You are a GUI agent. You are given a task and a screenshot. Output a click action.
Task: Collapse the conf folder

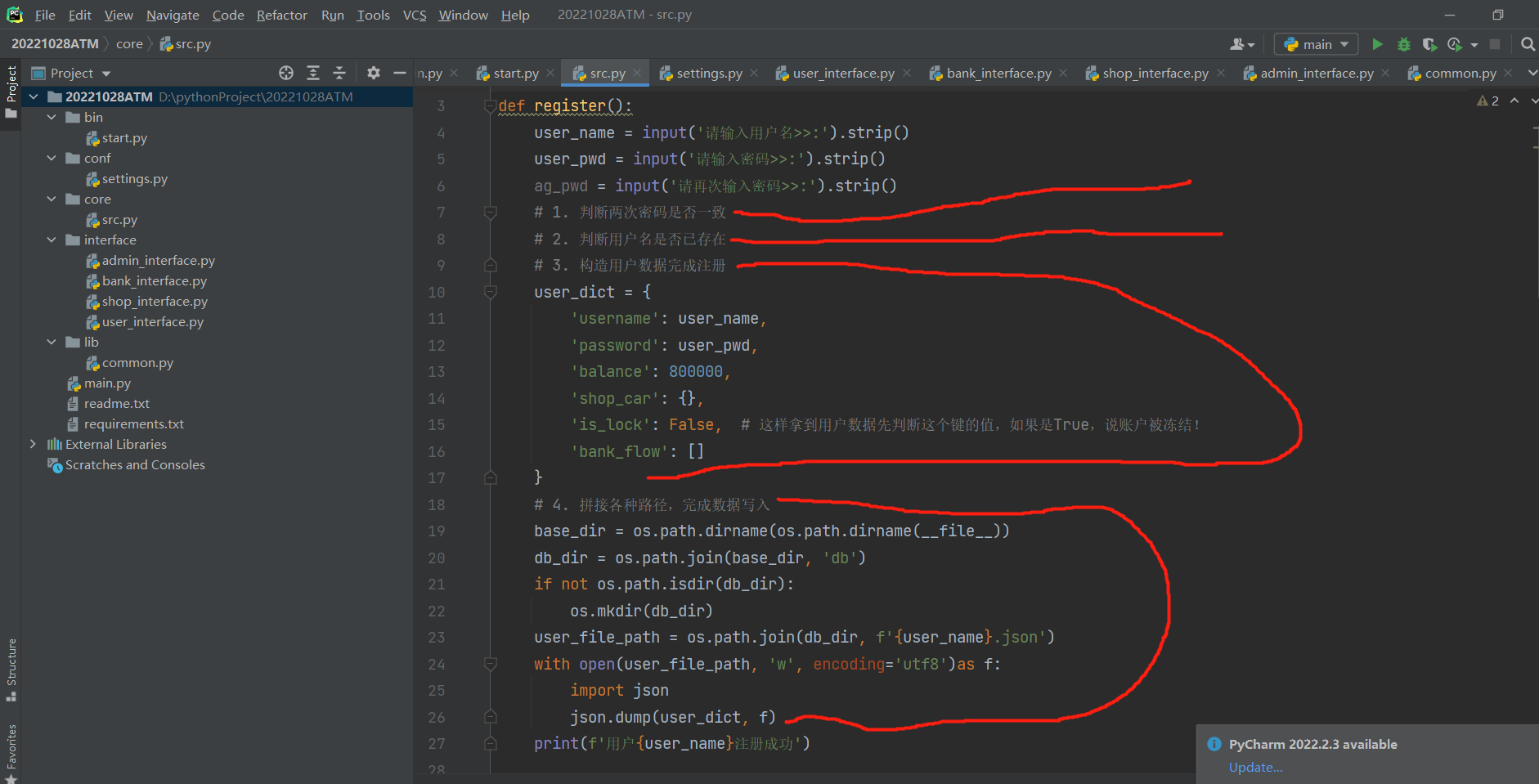[x=52, y=158]
